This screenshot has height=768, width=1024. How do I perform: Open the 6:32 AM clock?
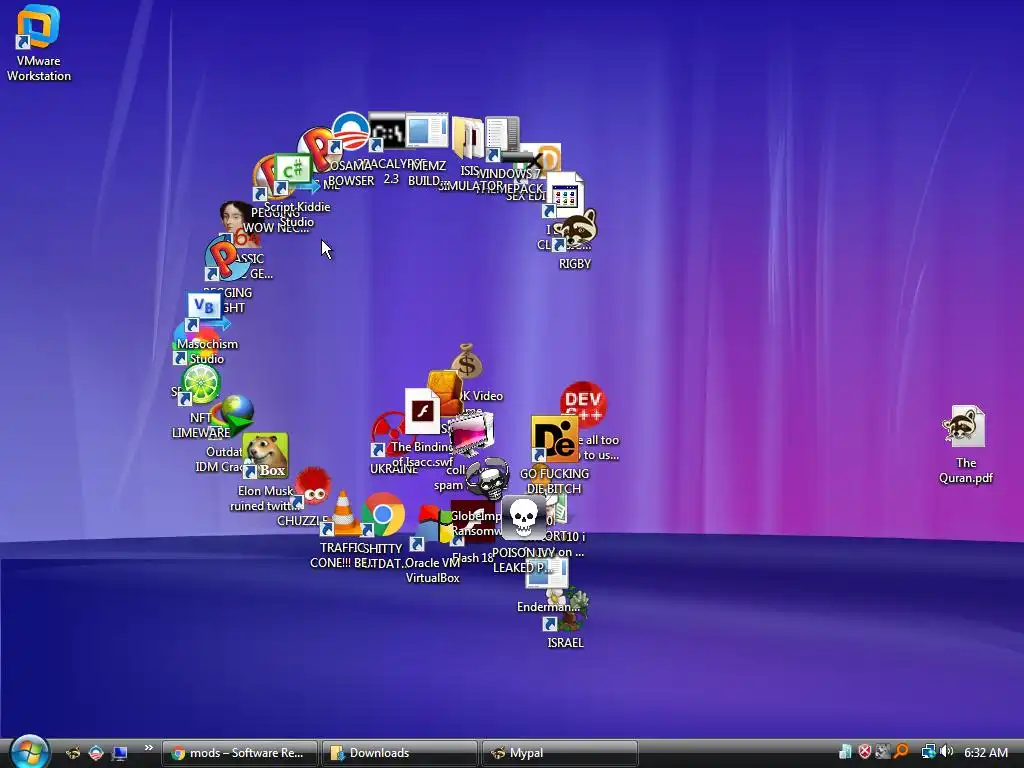pos(985,752)
